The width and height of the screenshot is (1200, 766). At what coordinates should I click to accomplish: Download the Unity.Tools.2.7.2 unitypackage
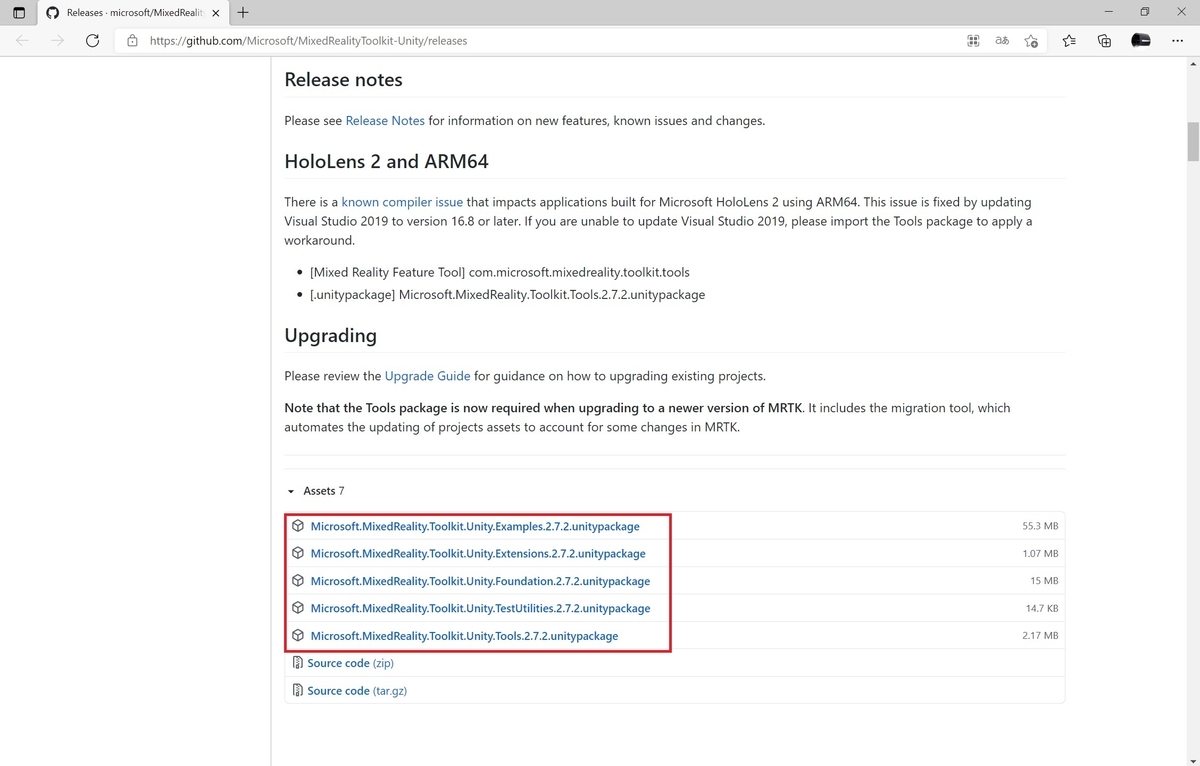click(464, 636)
